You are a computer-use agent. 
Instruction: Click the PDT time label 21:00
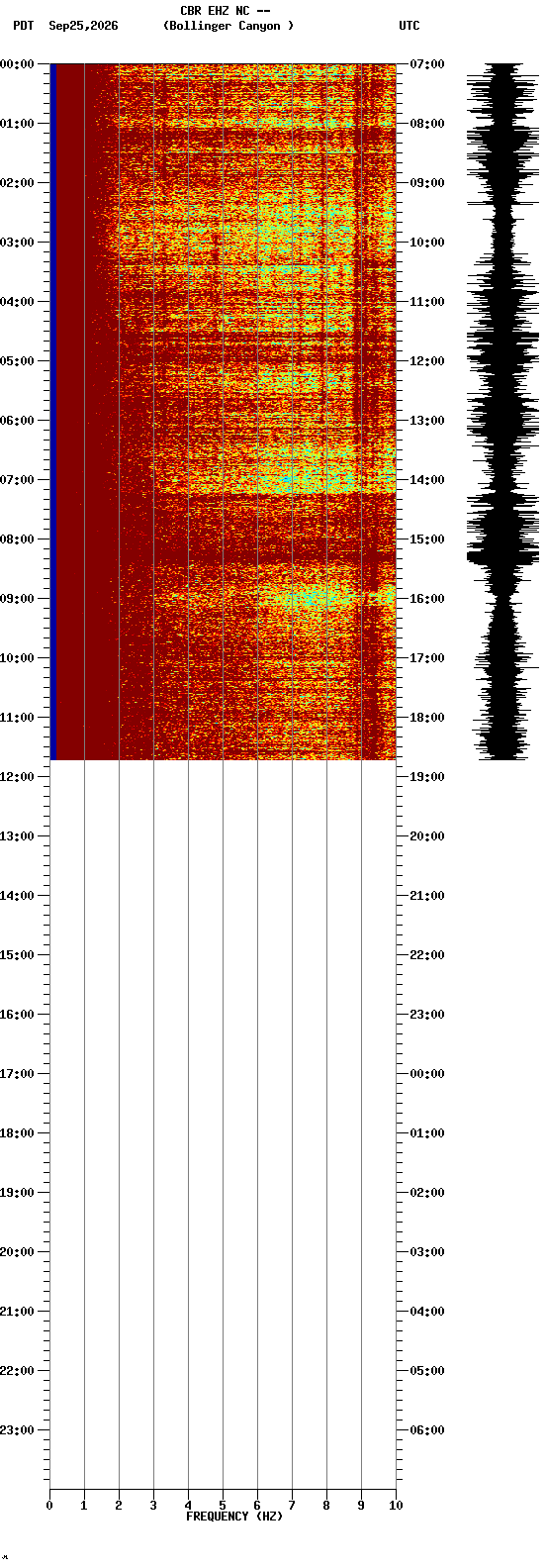coord(17,1312)
